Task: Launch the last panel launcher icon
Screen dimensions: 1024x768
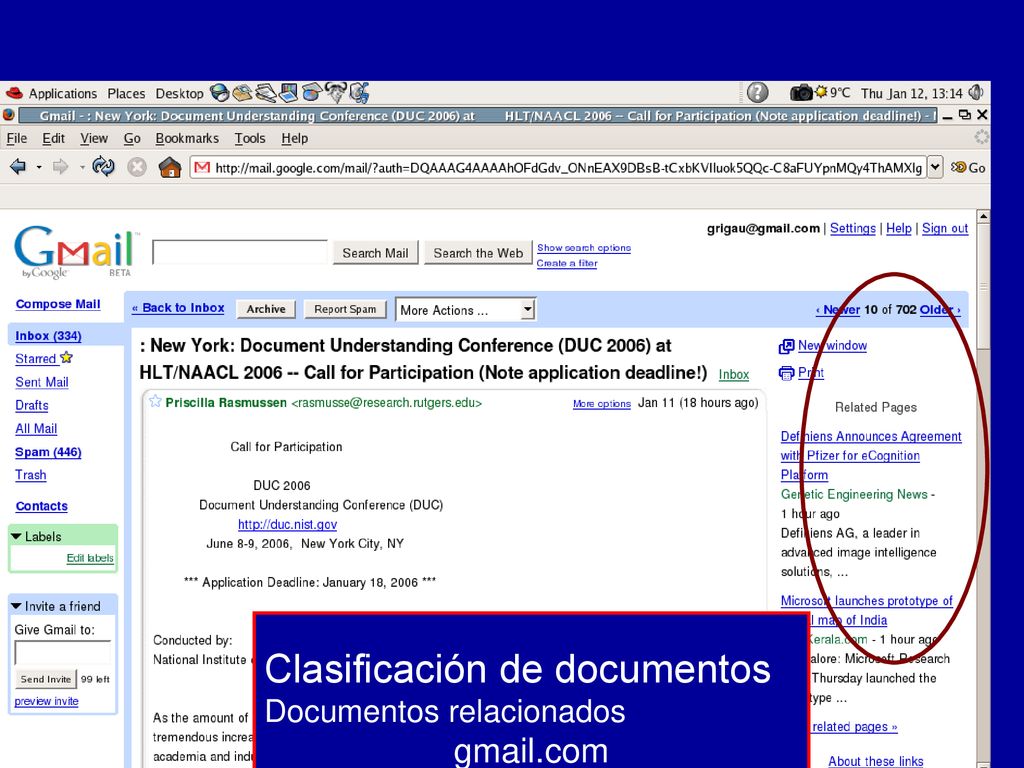Action: [x=359, y=93]
